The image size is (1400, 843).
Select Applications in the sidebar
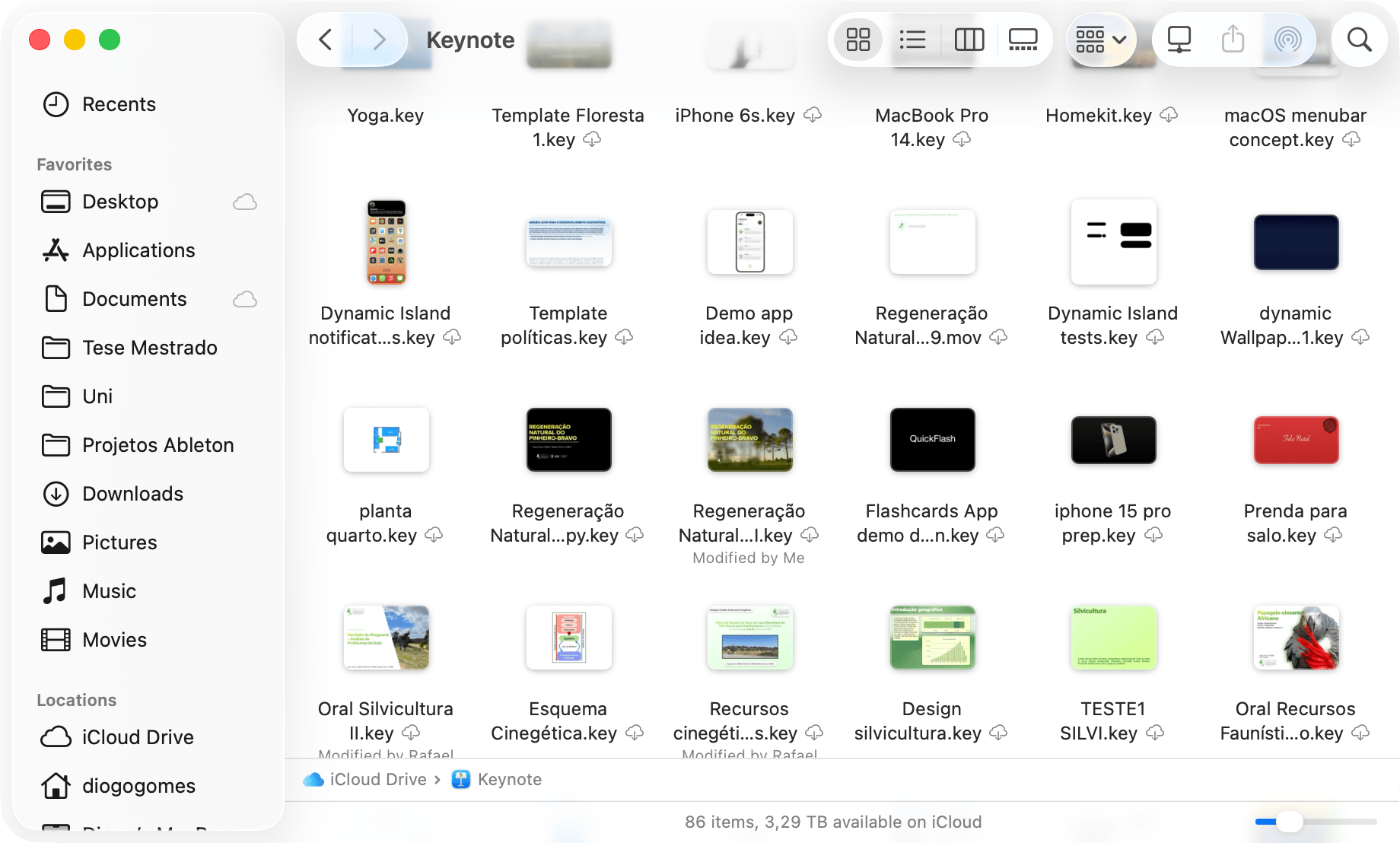[138, 250]
